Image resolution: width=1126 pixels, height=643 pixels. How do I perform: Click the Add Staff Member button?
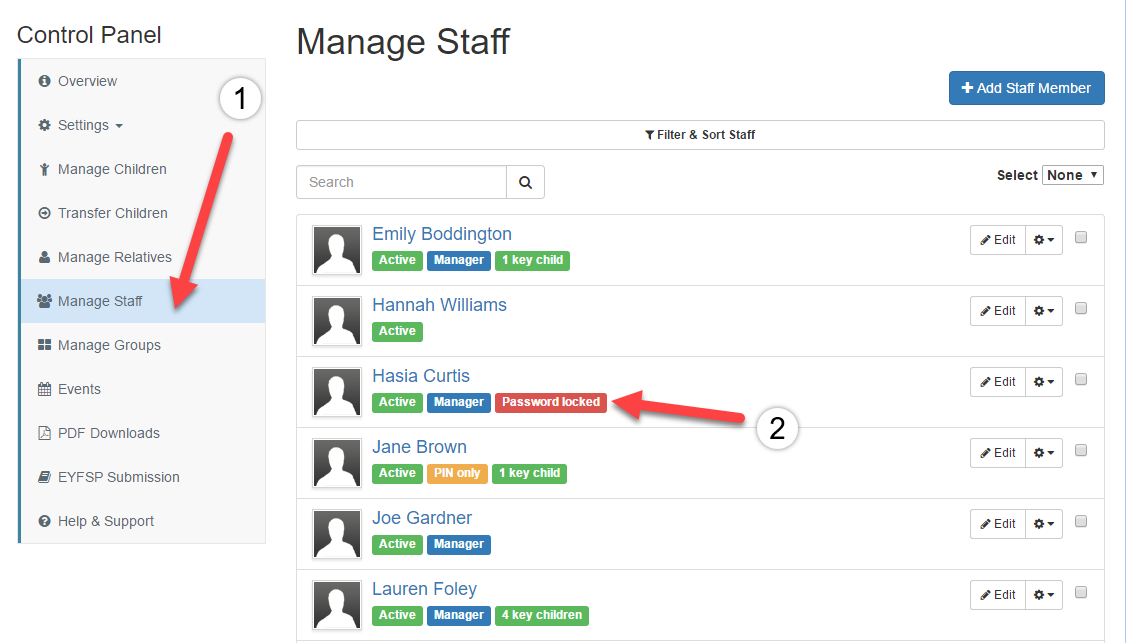click(x=1026, y=88)
